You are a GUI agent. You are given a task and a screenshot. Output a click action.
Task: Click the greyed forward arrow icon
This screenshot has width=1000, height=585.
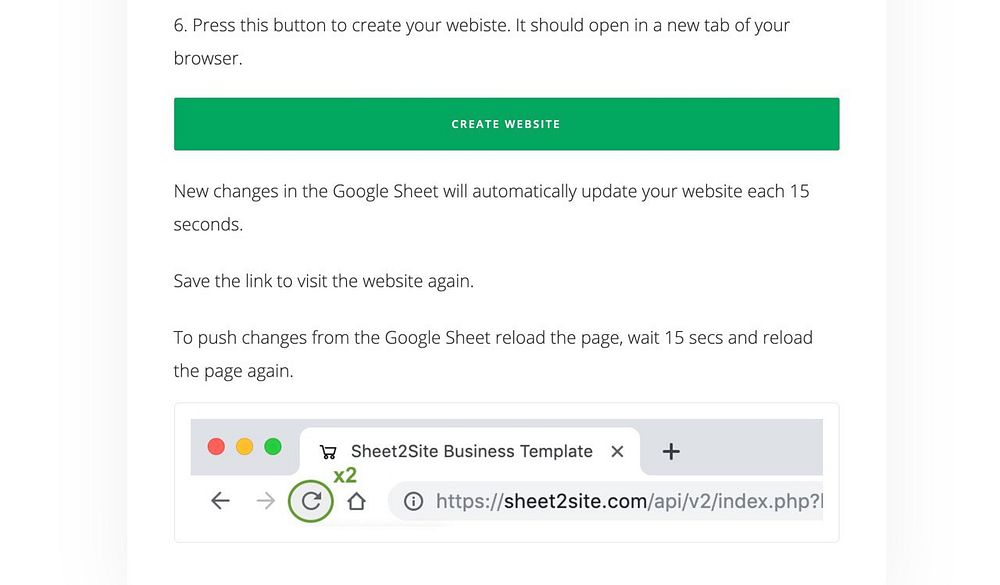tap(265, 501)
